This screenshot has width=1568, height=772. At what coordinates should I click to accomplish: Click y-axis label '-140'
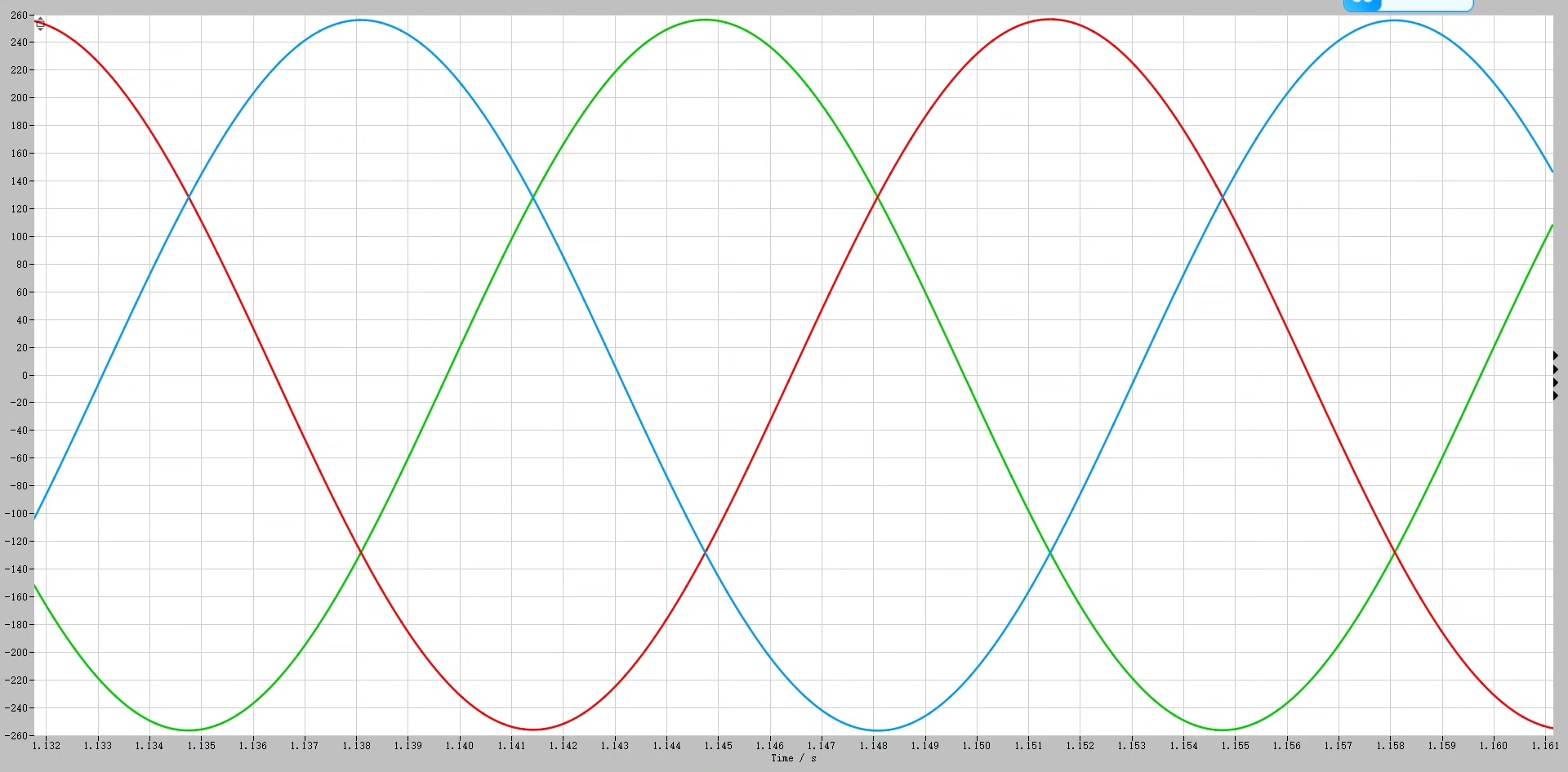(16, 569)
